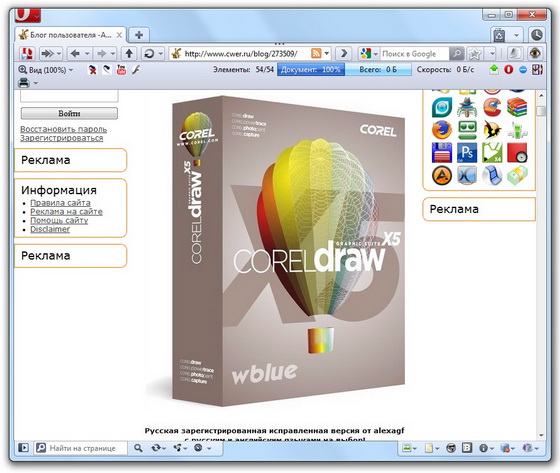Click the 'Войти' login button
Viewport: 560px width, 473px height.
[x=69, y=113]
